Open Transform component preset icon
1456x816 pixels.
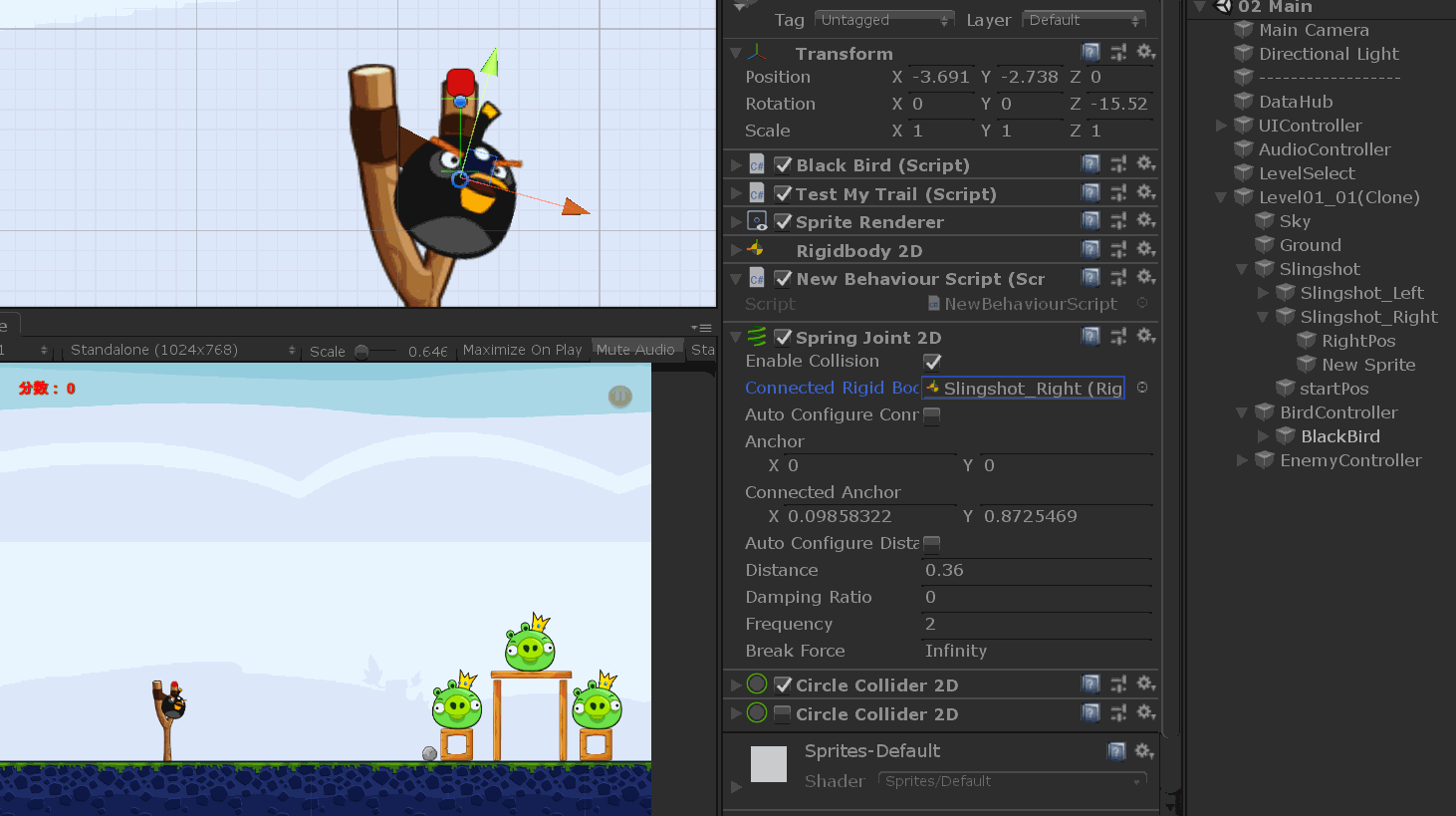point(1118,52)
